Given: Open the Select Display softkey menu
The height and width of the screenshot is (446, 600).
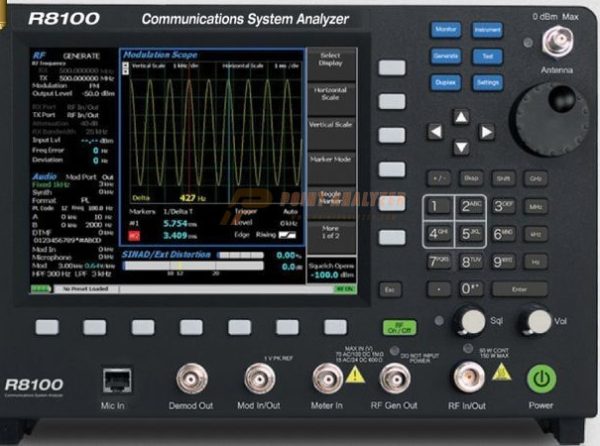Looking at the screenshot, I should tap(331, 63).
